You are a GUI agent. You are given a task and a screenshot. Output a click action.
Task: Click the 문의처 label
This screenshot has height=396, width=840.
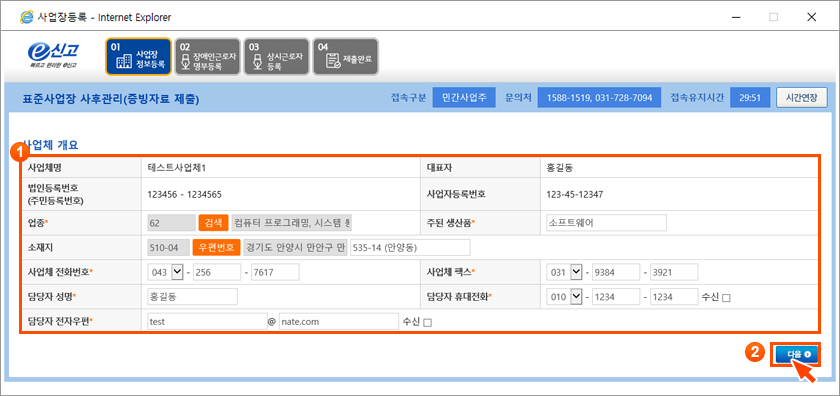point(517,98)
